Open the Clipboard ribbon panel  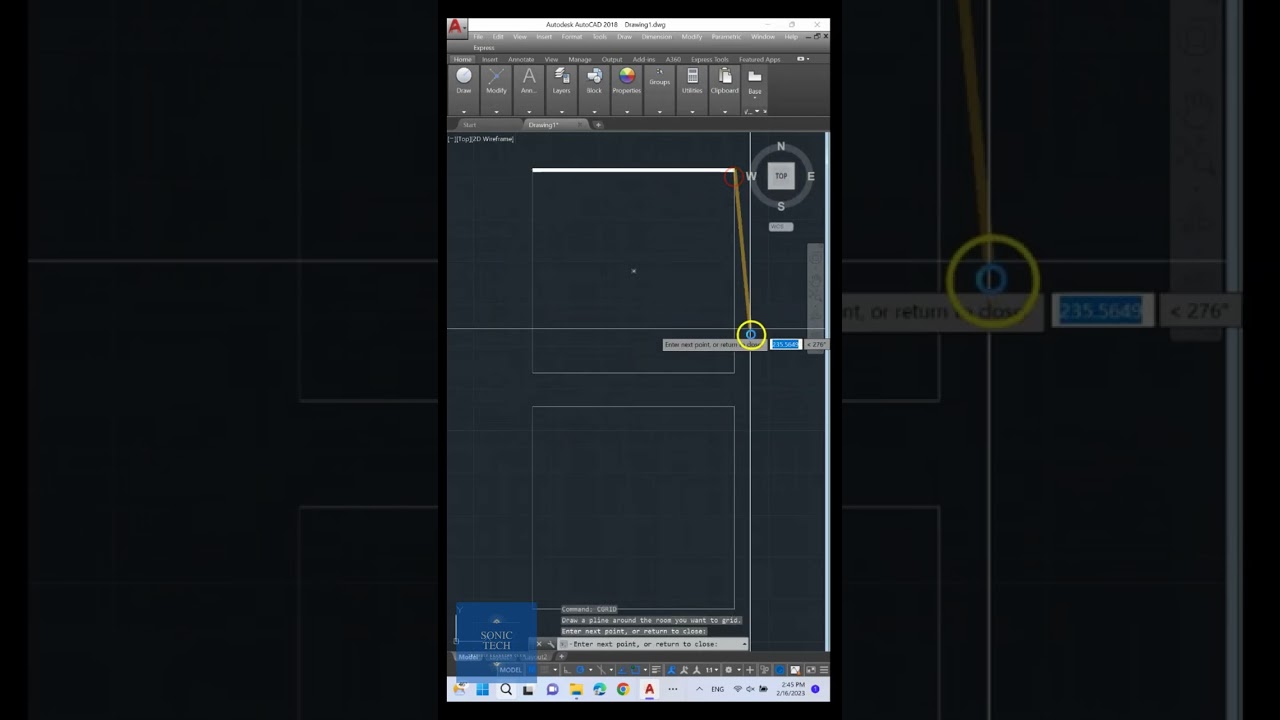click(725, 81)
